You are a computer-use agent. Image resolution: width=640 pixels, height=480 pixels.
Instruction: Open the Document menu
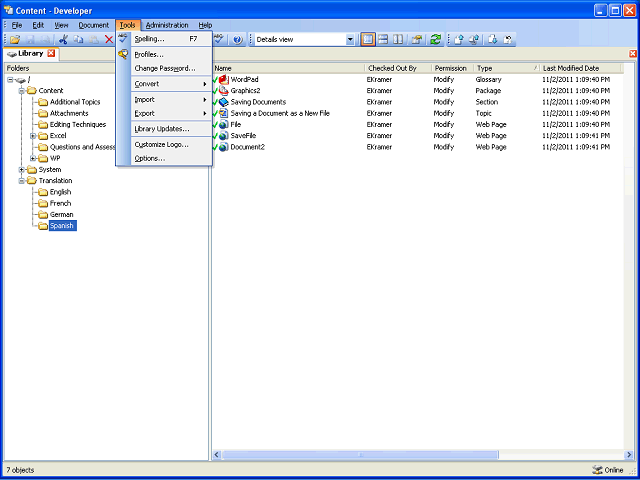coord(94,25)
